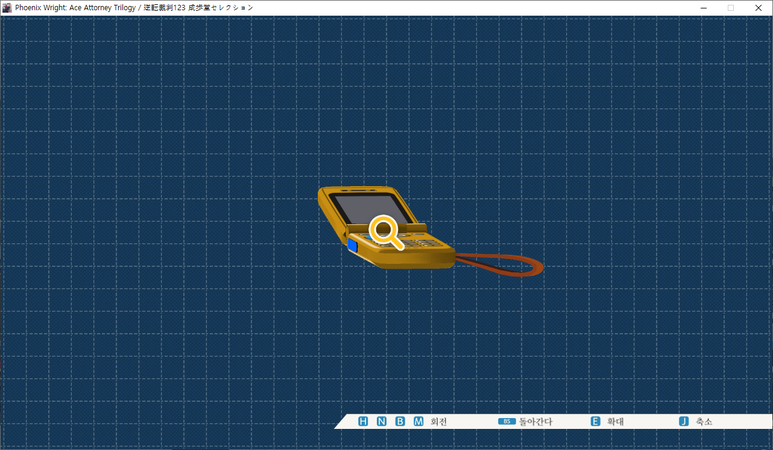Click the E zoom-in key icon
The width and height of the screenshot is (773, 450).
pos(596,421)
